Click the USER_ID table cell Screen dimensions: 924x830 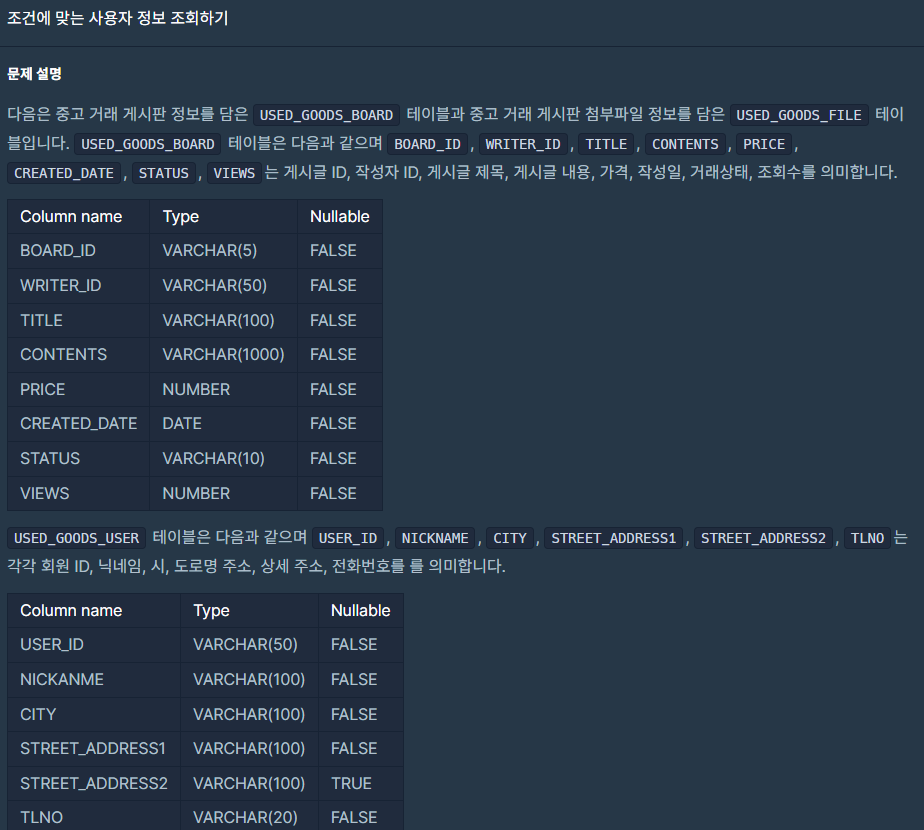94,645
